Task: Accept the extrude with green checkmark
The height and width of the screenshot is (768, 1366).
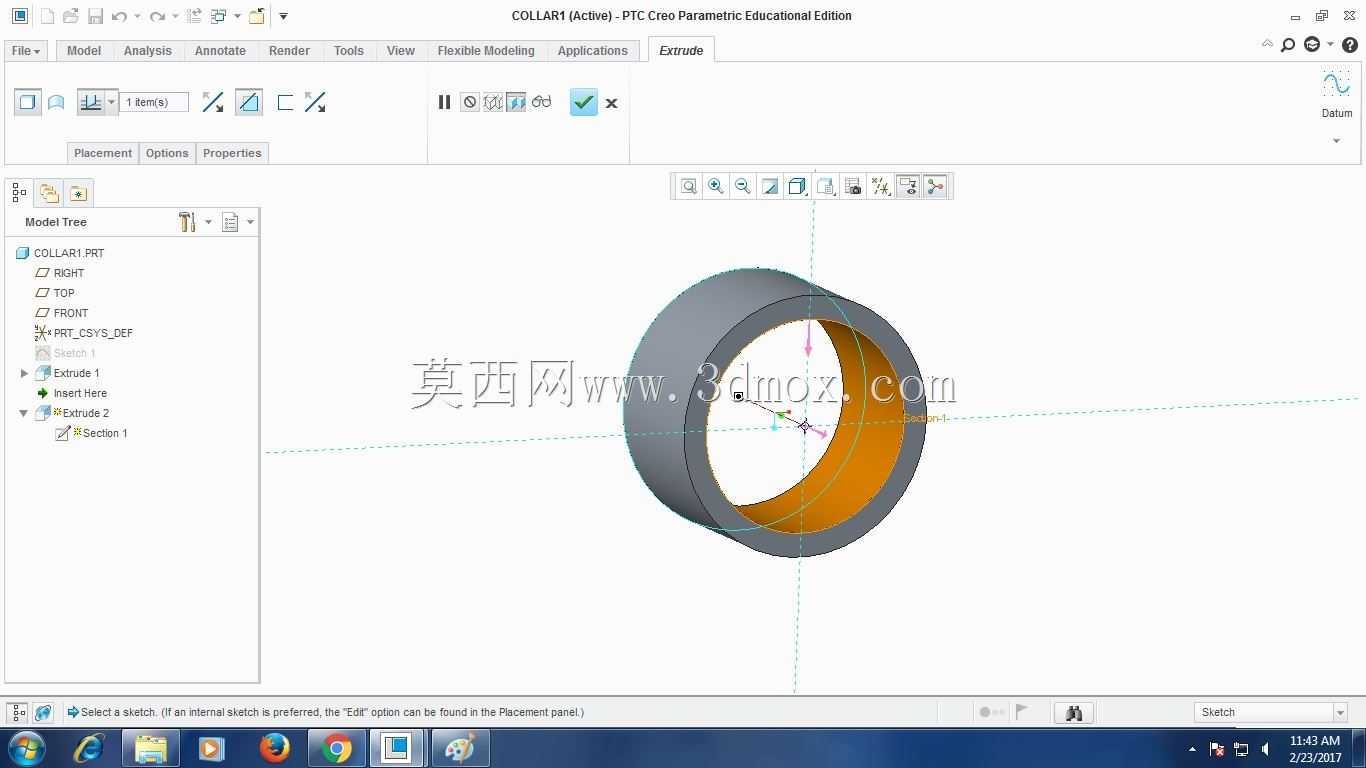Action: (584, 102)
